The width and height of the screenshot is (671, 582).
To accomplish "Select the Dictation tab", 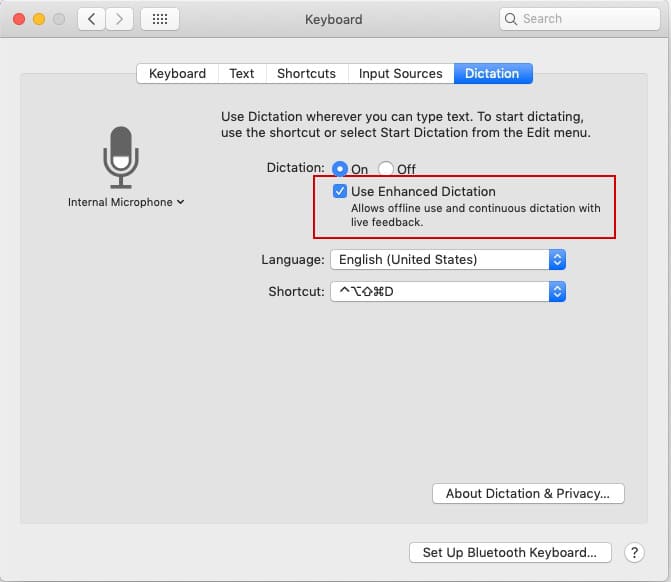I will coord(492,74).
